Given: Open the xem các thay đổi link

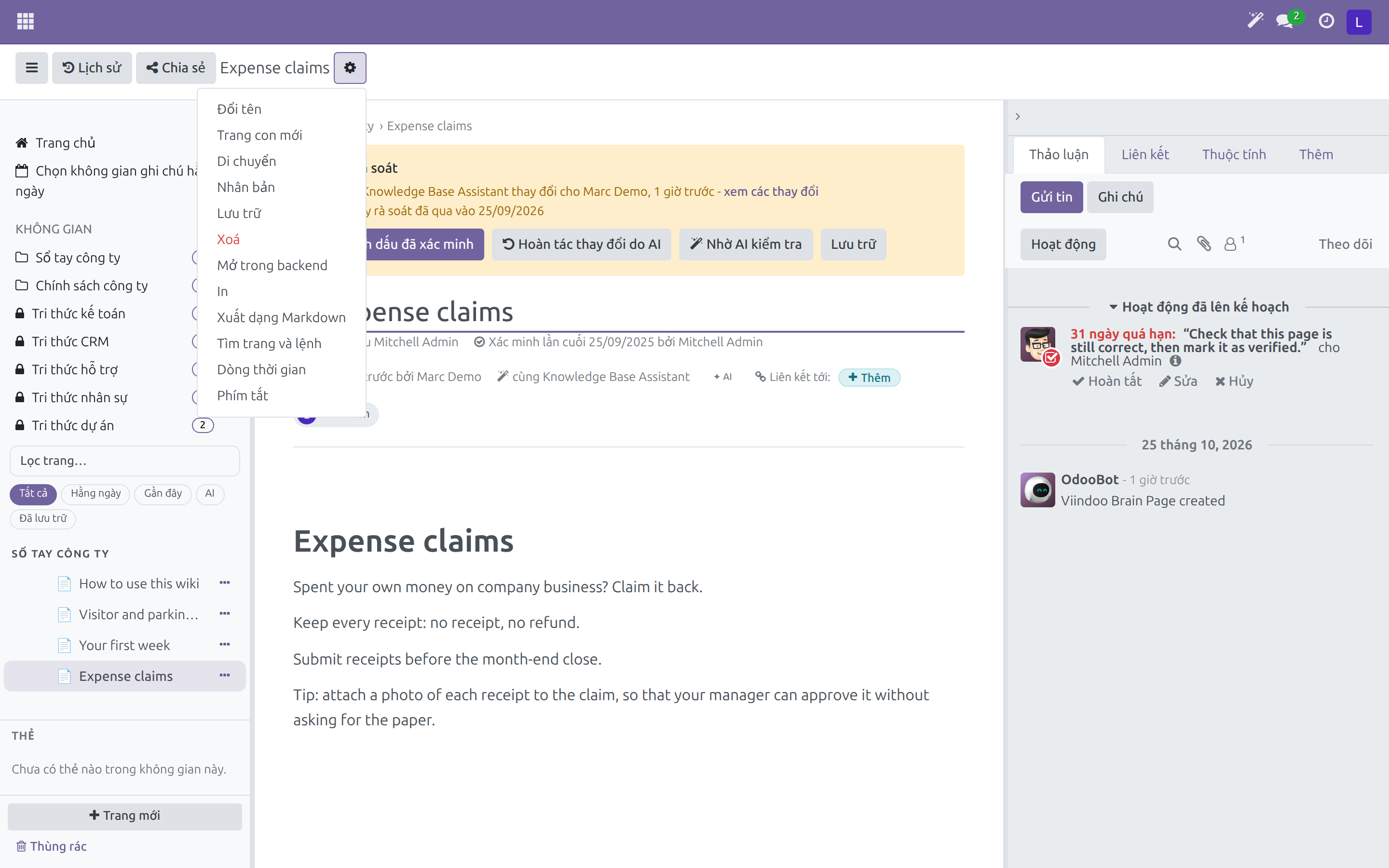Looking at the screenshot, I should [x=771, y=191].
